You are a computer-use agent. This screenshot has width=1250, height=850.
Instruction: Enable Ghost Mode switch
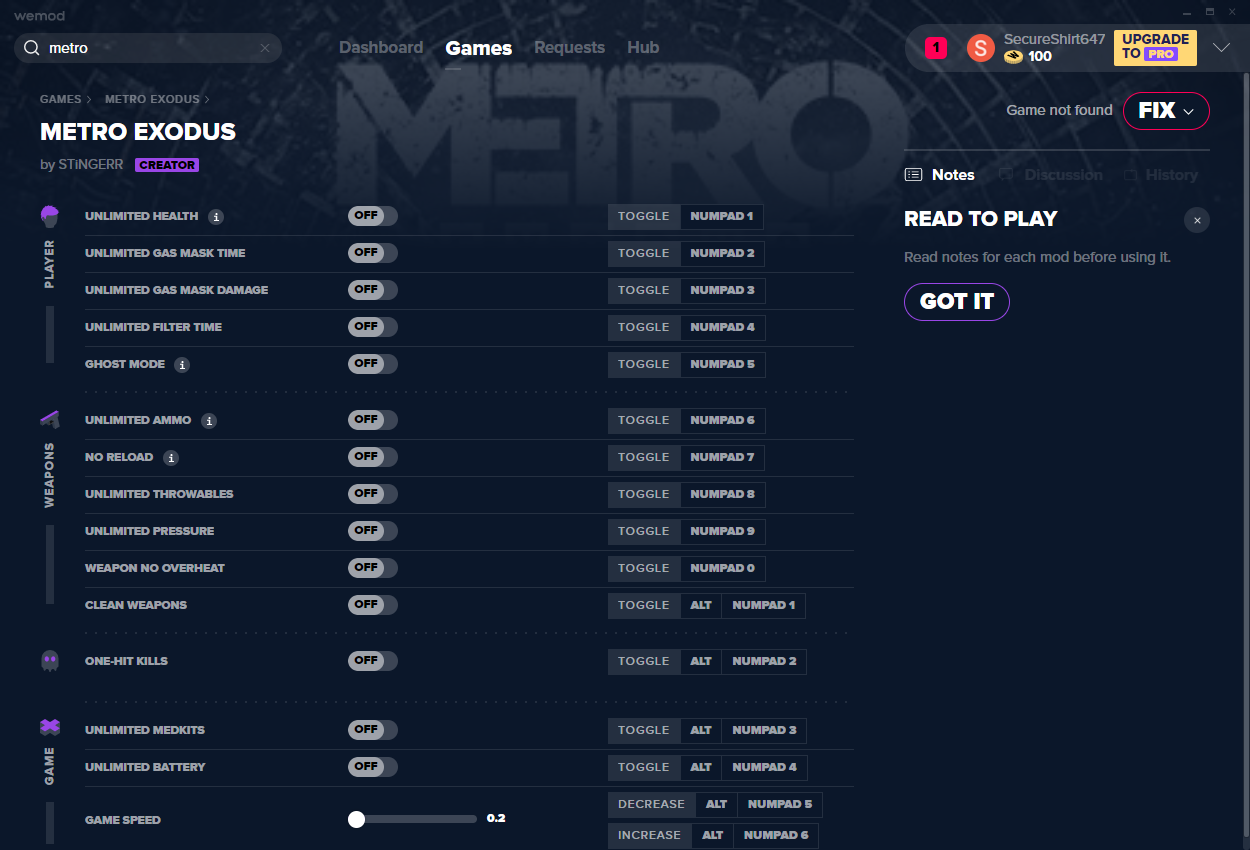coord(373,364)
